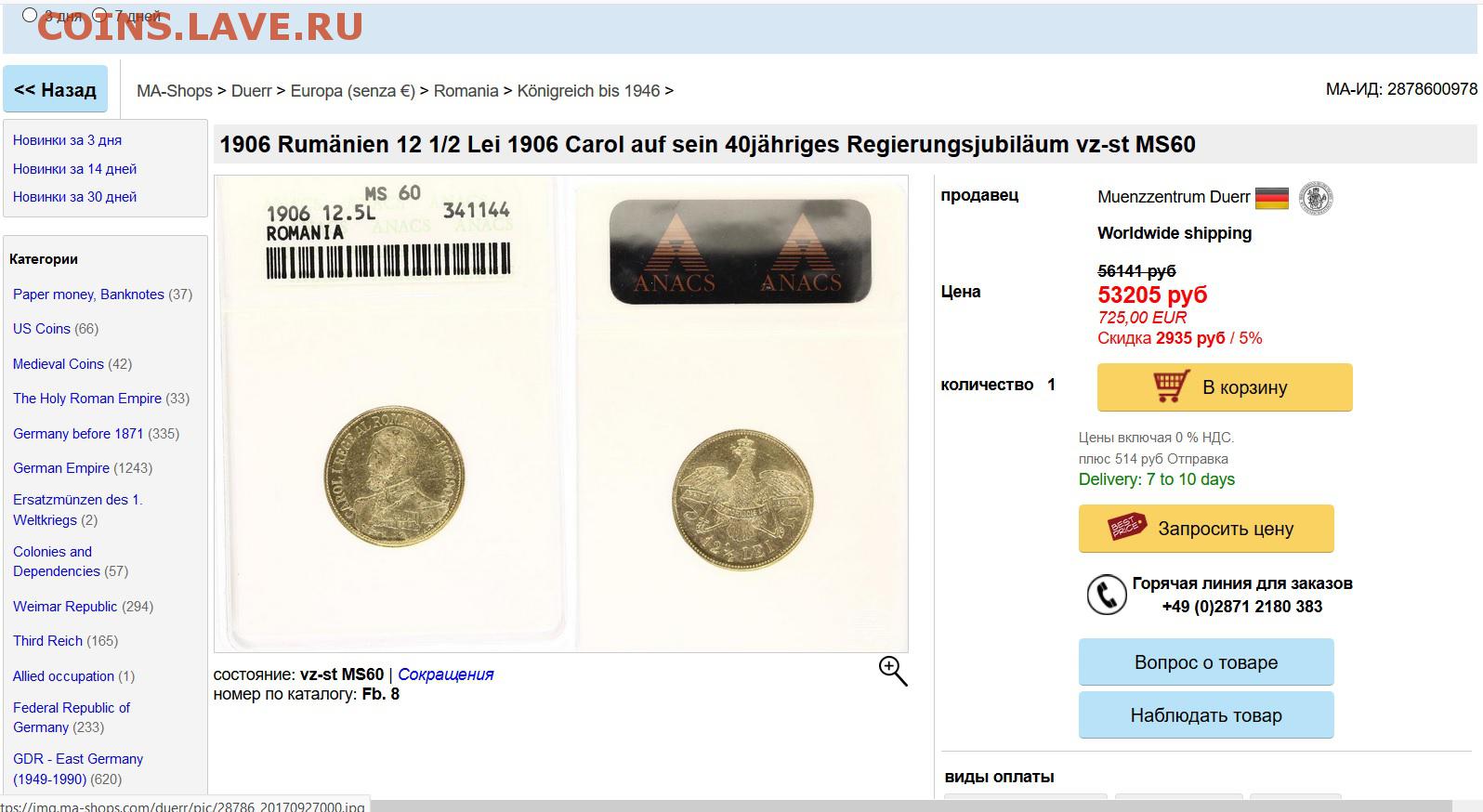Open the Duerr breadcrumb link

click(251, 91)
